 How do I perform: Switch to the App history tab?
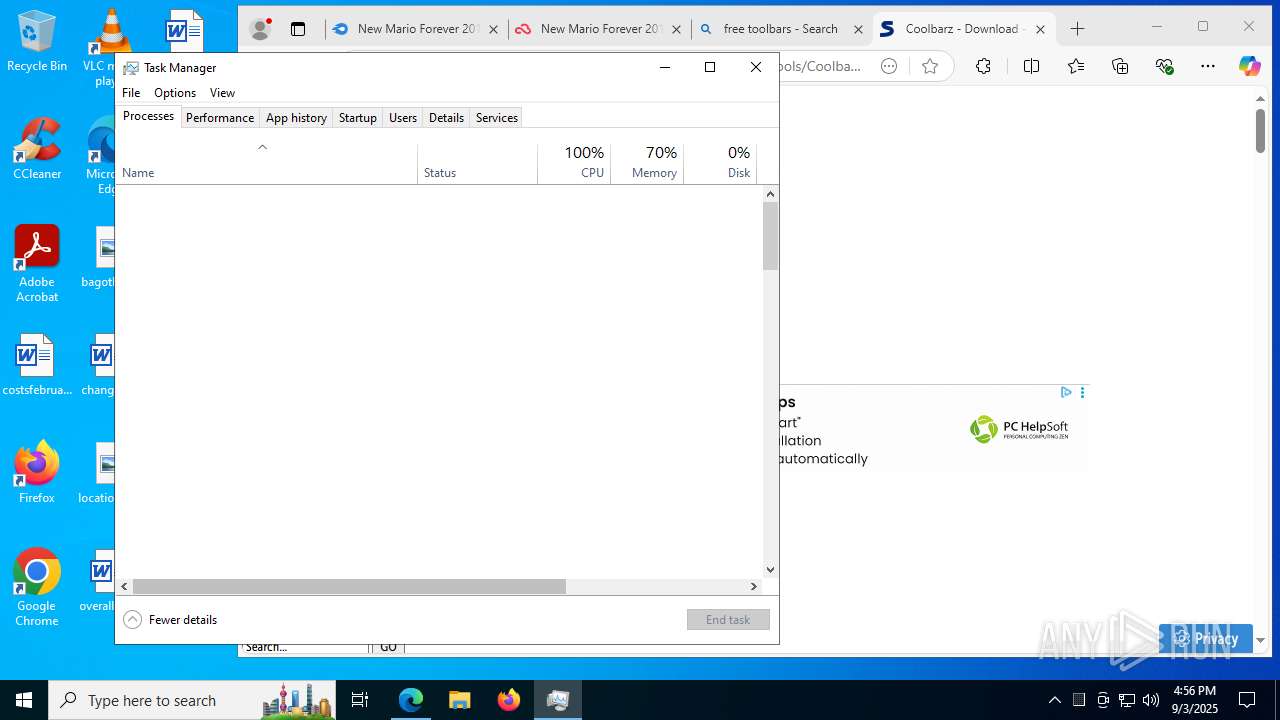296,118
